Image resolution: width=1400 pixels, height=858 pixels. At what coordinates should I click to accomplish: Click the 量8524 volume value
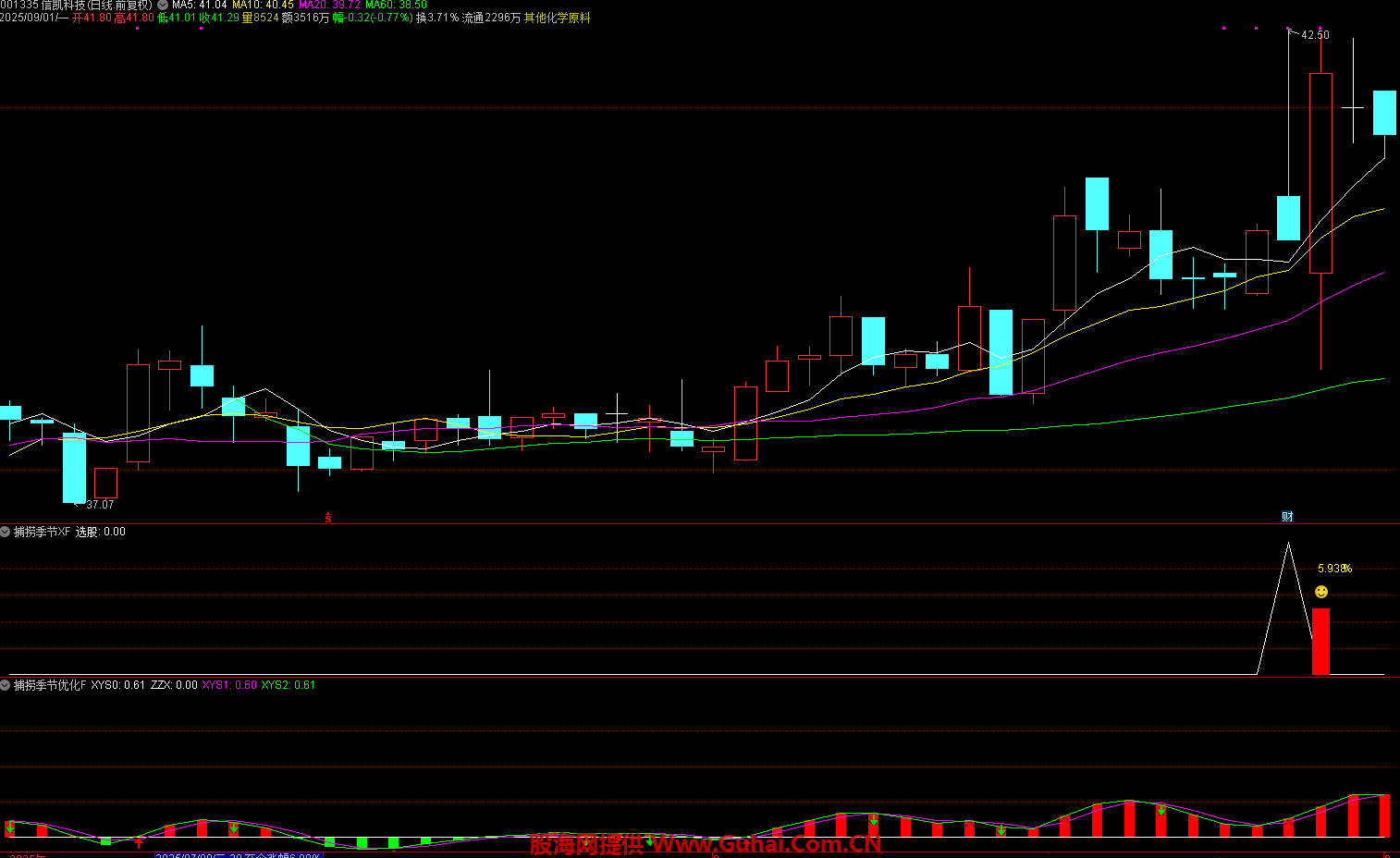pyautogui.click(x=260, y=18)
